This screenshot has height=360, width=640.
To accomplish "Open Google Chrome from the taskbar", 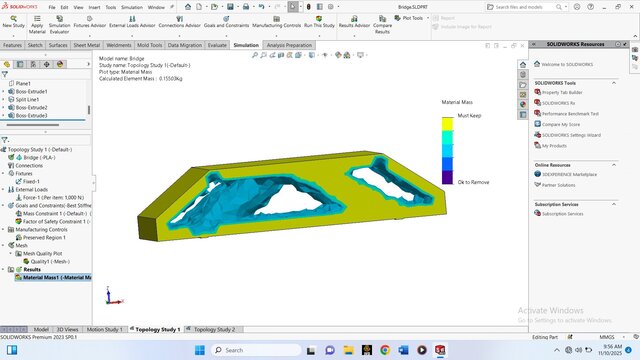I will coord(385,350).
